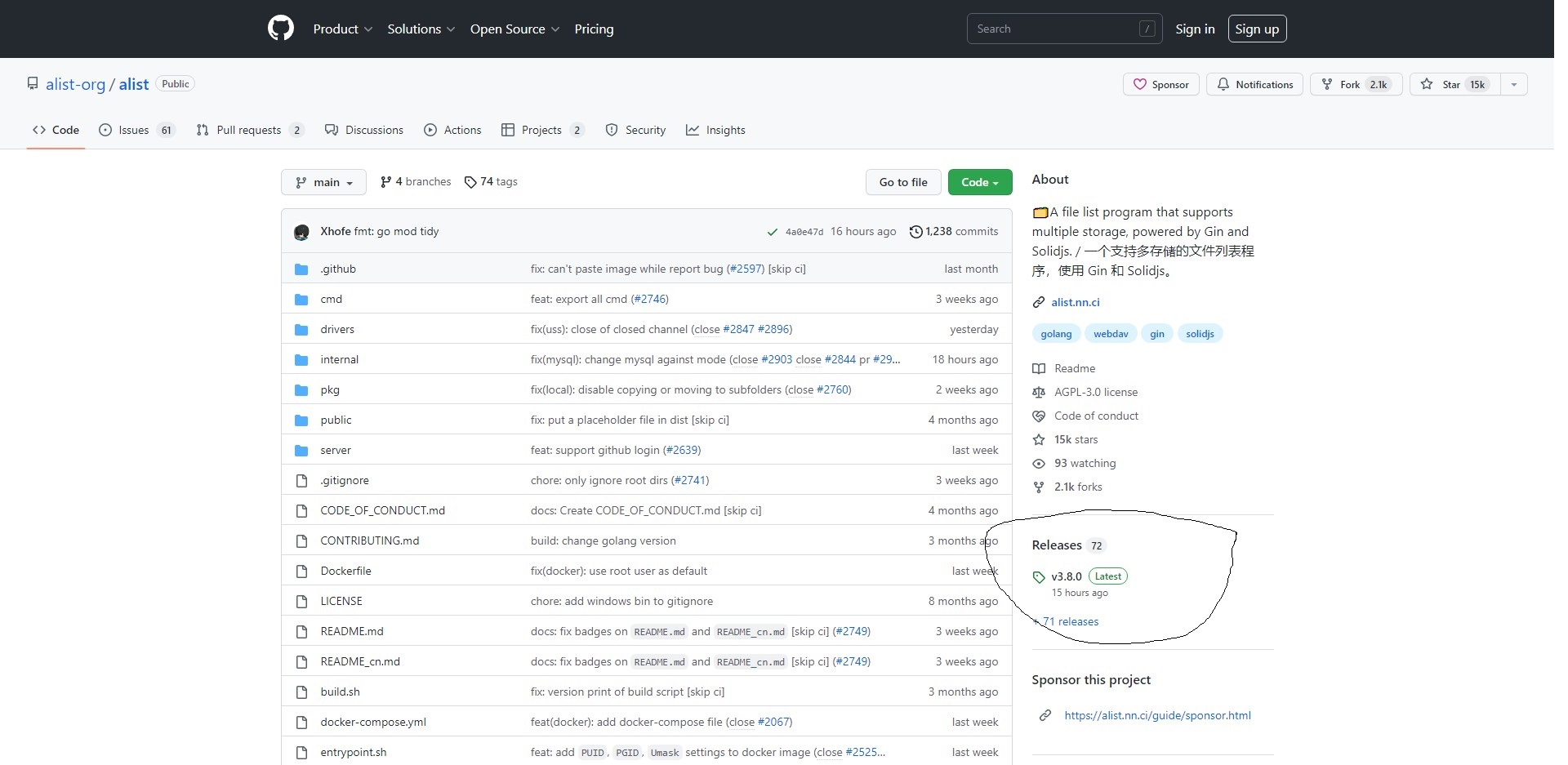Viewport: 1568px width, 765px height.
Task: Open the README_cn.md file
Action: (360, 661)
